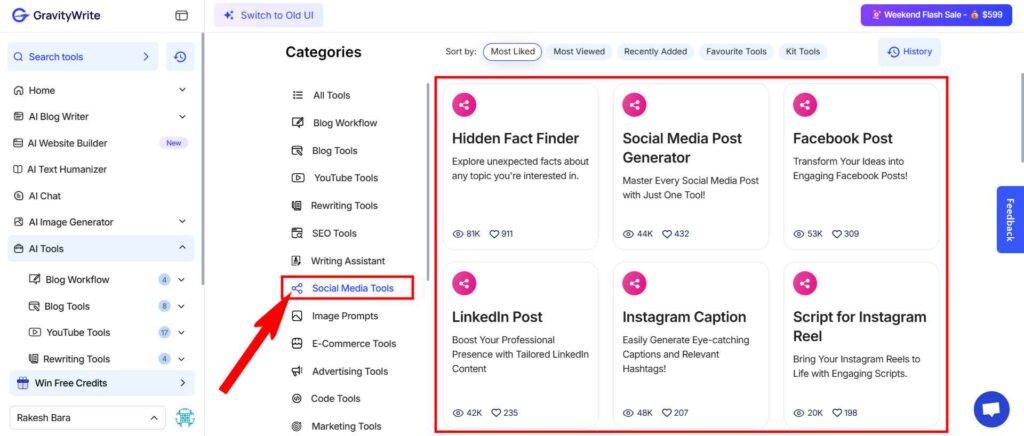Click Switch to Old UI button
The image size is (1024, 436).
268,15
